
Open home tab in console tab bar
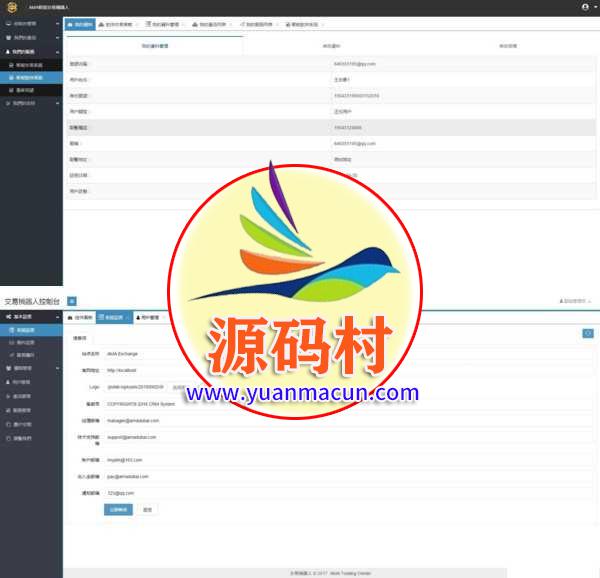coord(80,317)
